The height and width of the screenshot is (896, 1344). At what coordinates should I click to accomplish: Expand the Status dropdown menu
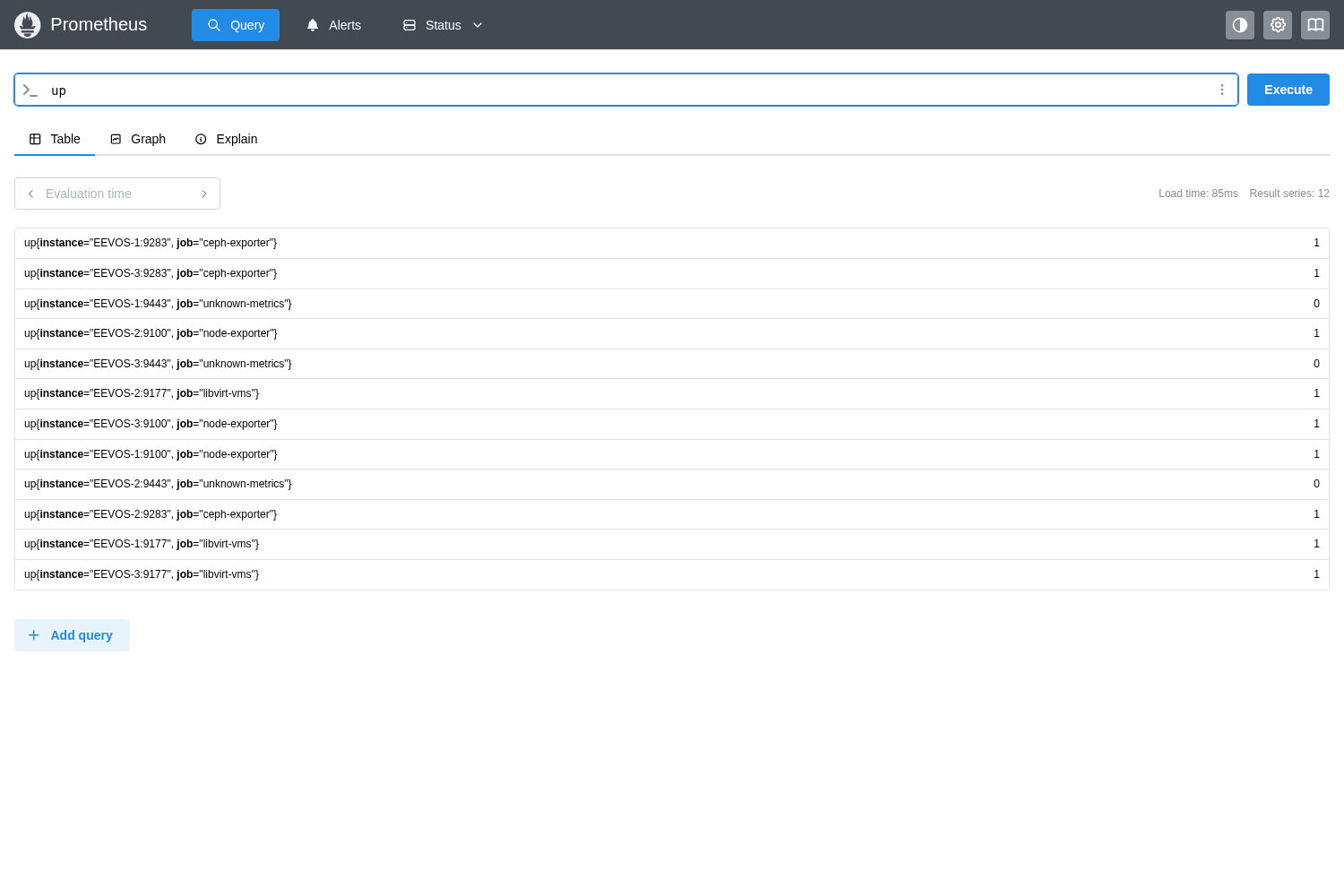(x=443, y=25)
